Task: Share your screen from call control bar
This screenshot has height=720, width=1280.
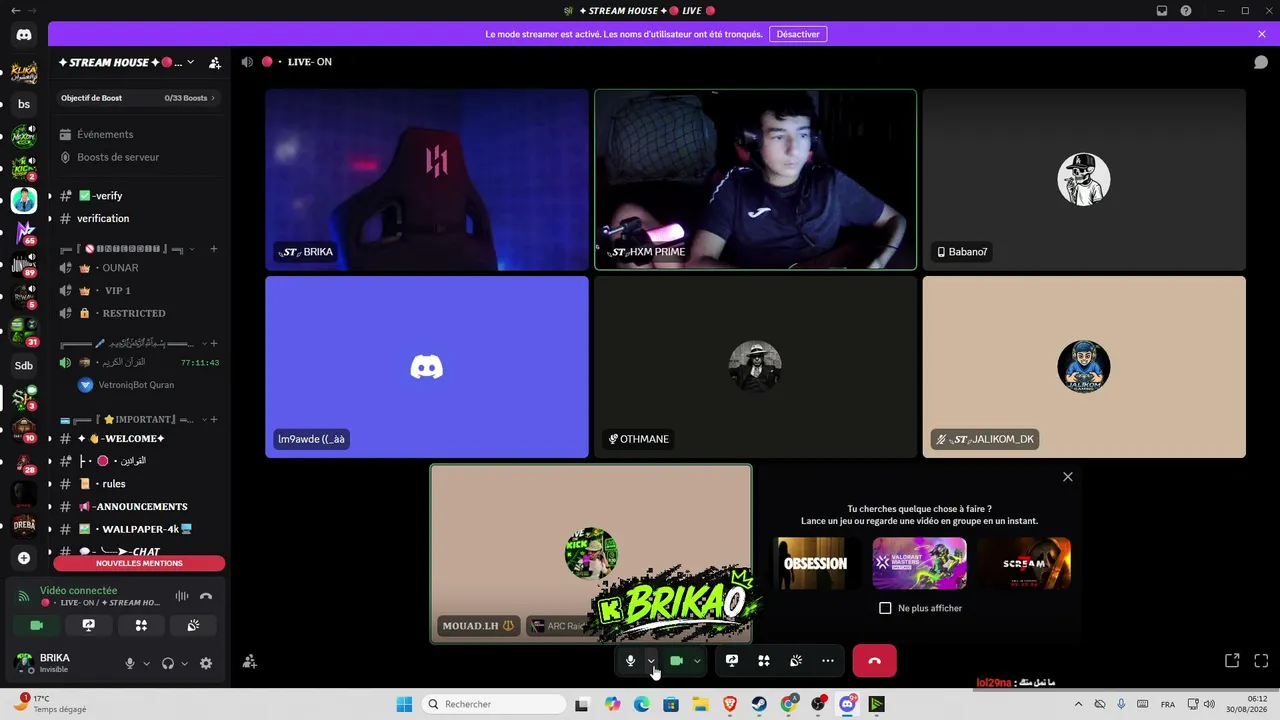Action: pyautogui.click(x=732, y=661)
